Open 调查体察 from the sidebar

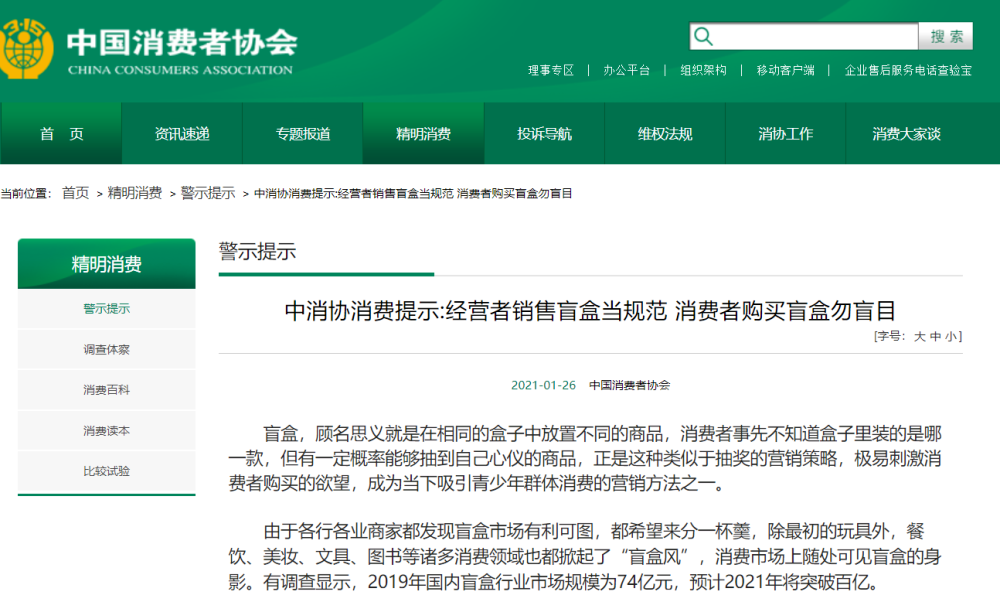pyautogui.click(x=106, y=349)
